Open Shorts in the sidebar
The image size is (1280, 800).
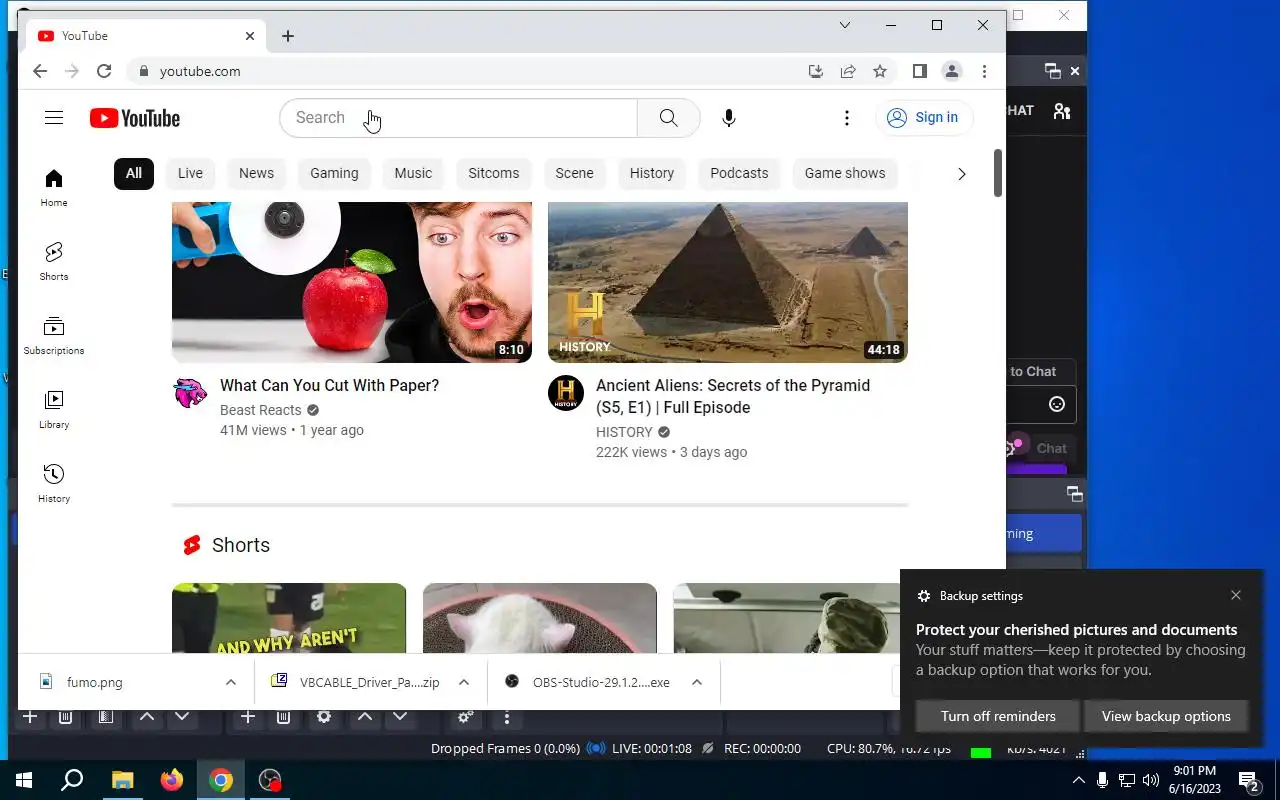[54, 261]
